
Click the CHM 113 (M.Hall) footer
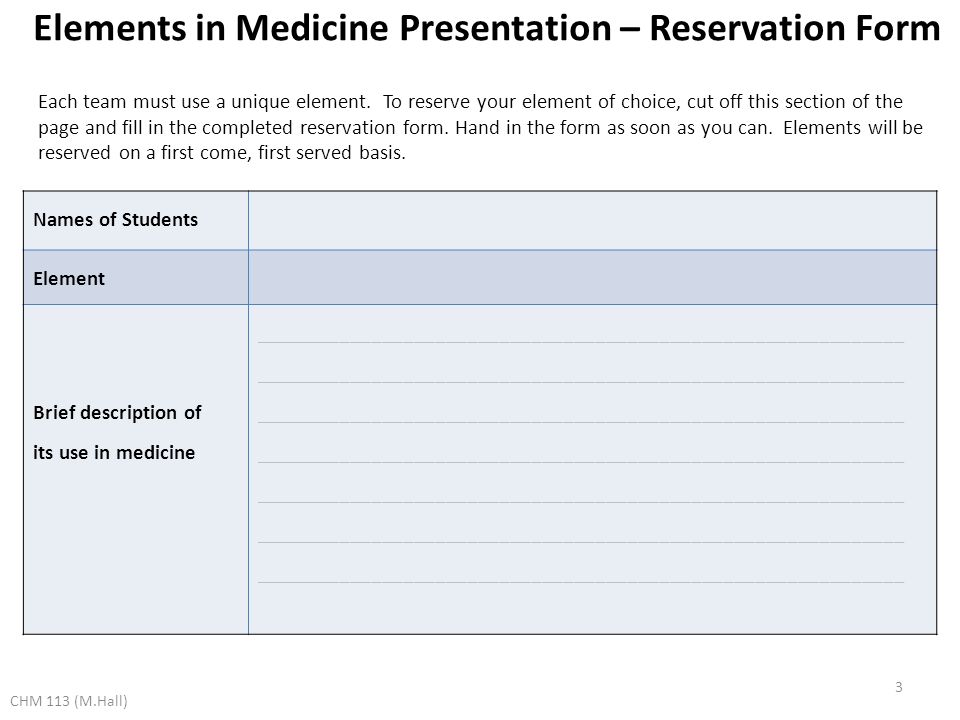pos(69,701)
